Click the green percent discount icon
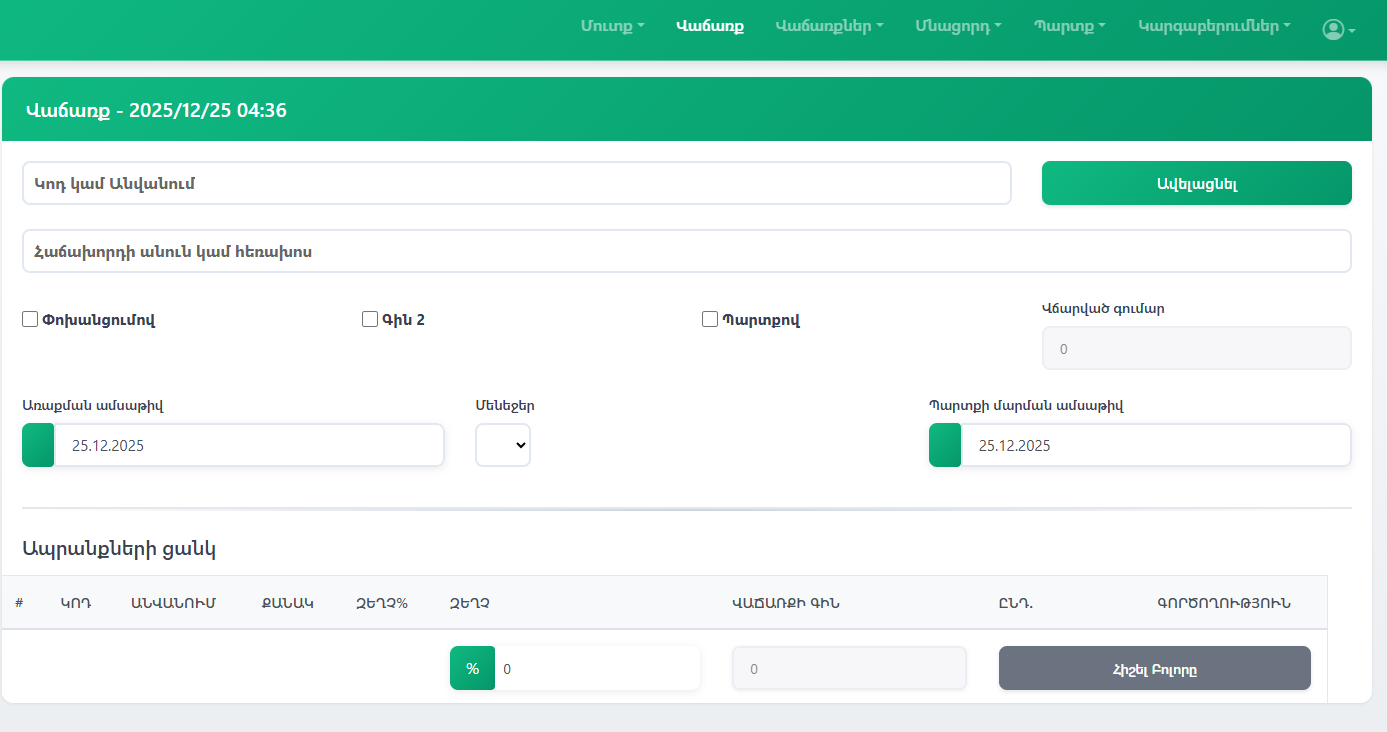 click(x=472, y=668)
